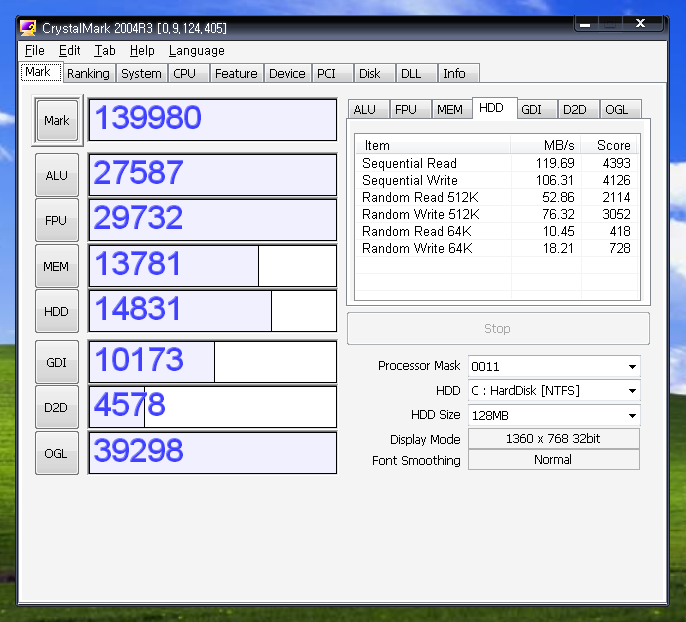Click the CrystalMark title bar app icon
This screenshot has height=622, width=686.
coord(28,28)
